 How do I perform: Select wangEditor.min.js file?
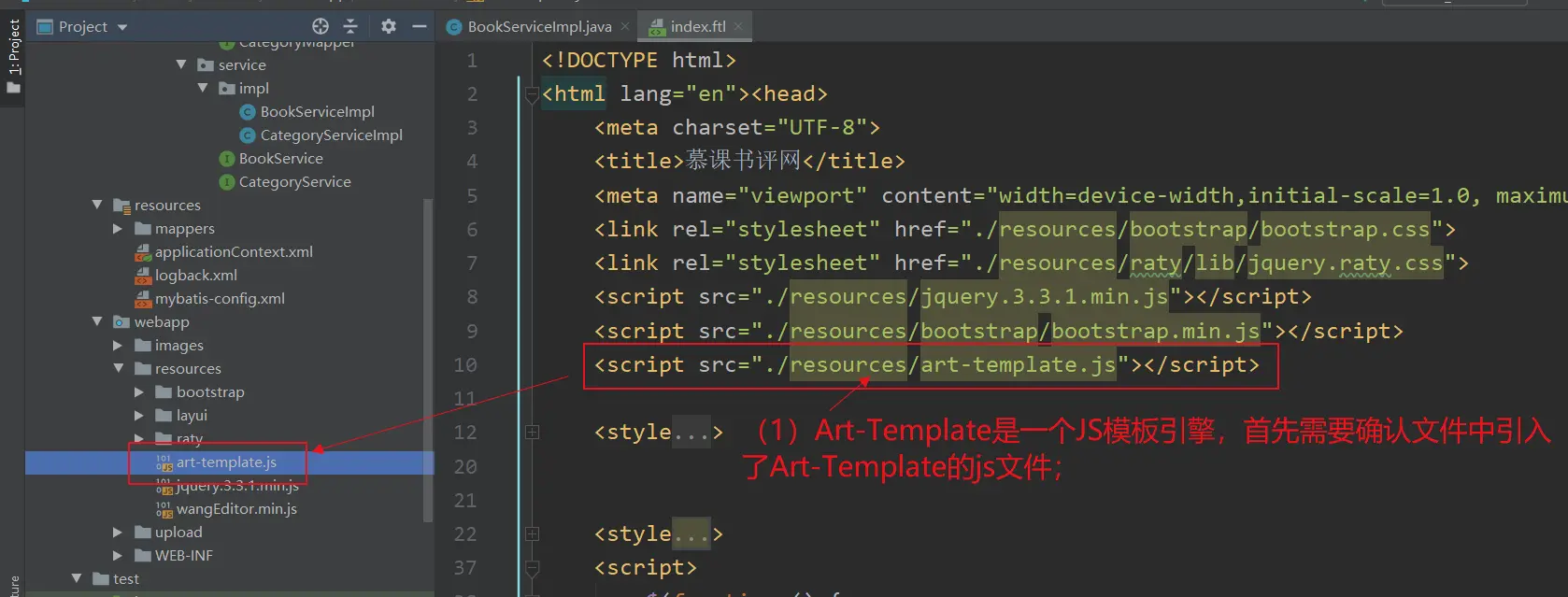(x=236, y=508)
